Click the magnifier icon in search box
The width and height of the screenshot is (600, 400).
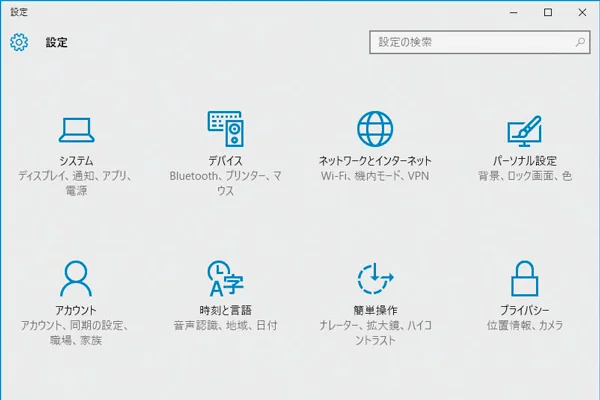pos(580,42)
